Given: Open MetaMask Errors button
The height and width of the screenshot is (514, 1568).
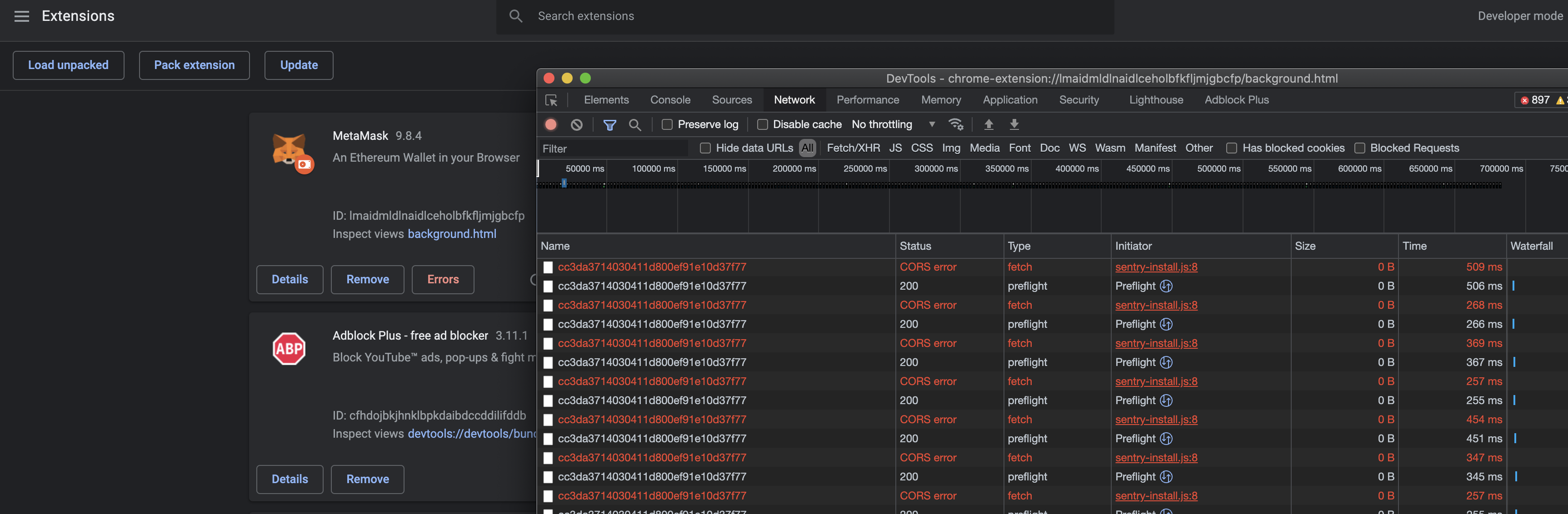Looking at the screenshot, I should [x=443, y=280].
